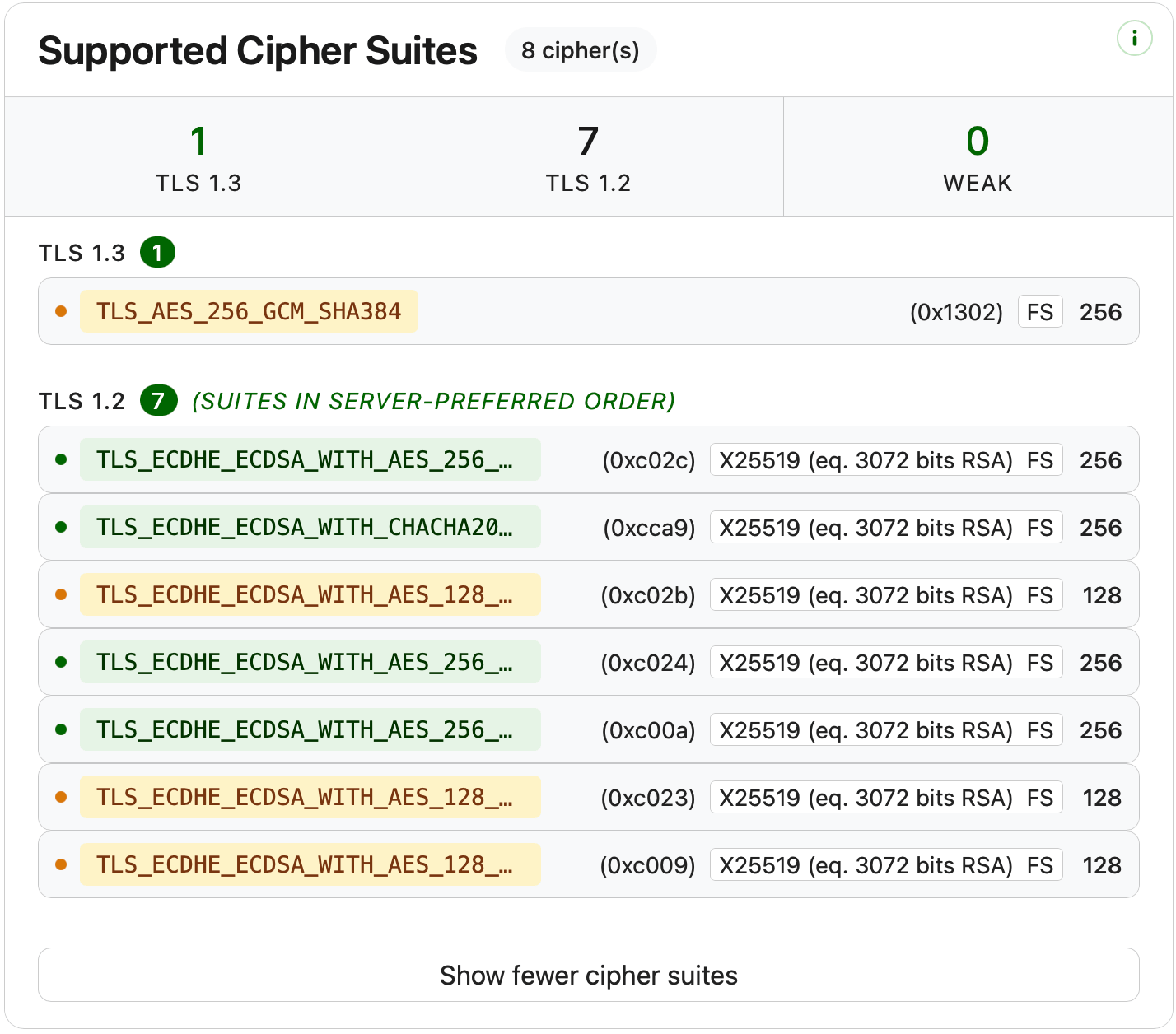Click the info icon in the top corner
This screenshot has width=1176, height=1034.
[x=1134, y=38]
